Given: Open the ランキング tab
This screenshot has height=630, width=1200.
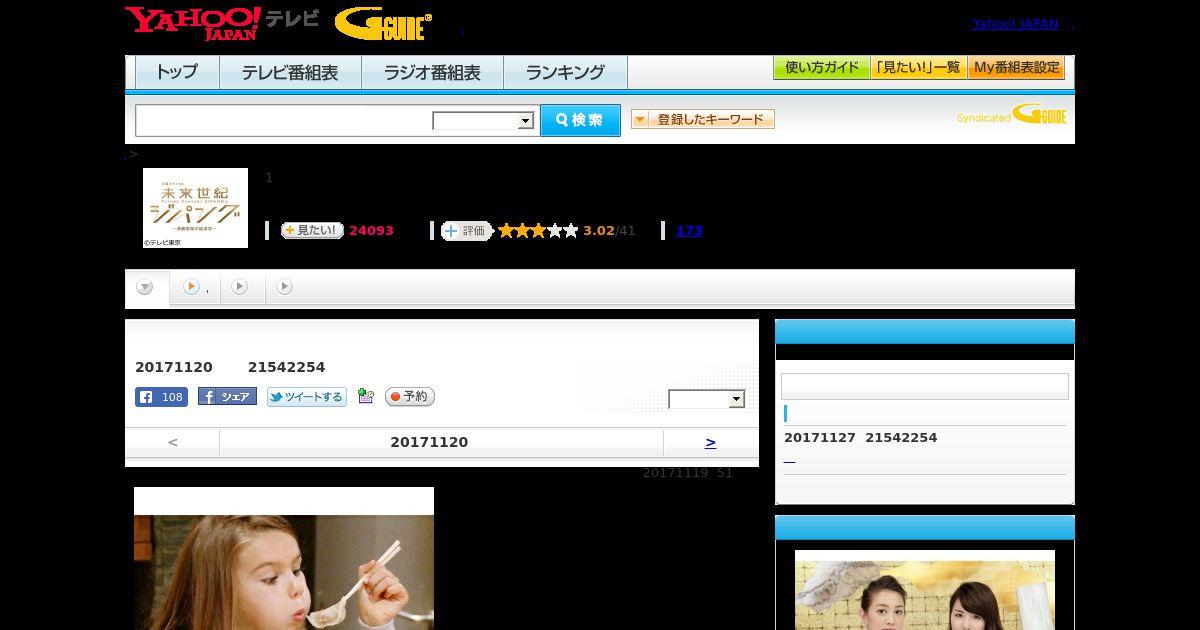Looking at the screenshot, I should 565,72.
